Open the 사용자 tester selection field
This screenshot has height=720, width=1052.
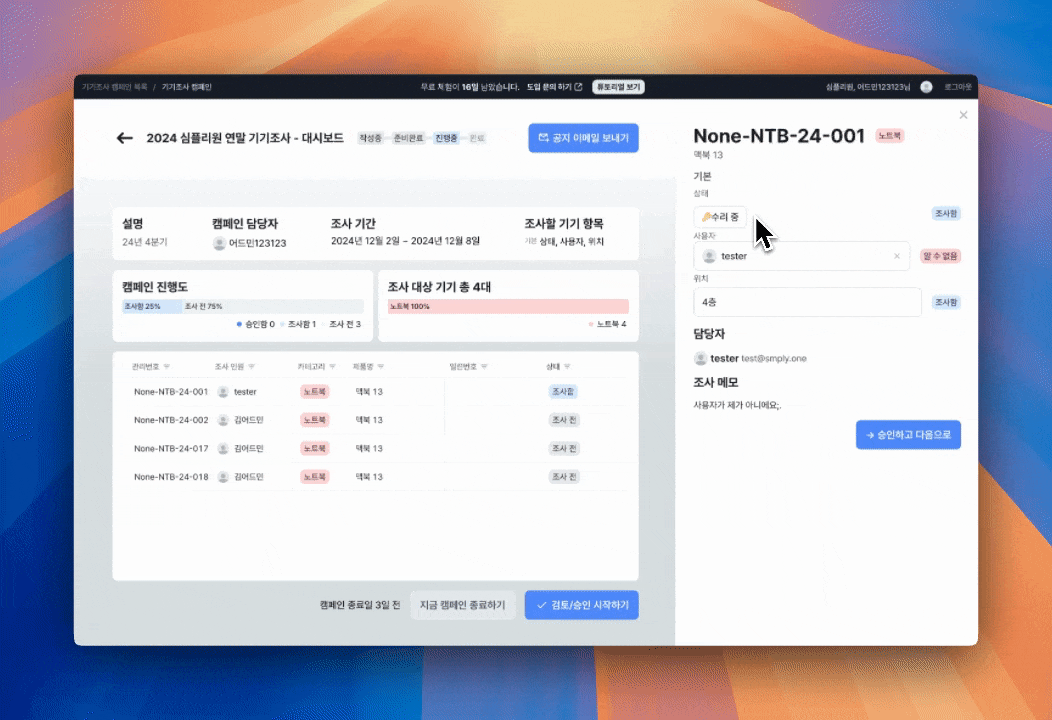802,256
